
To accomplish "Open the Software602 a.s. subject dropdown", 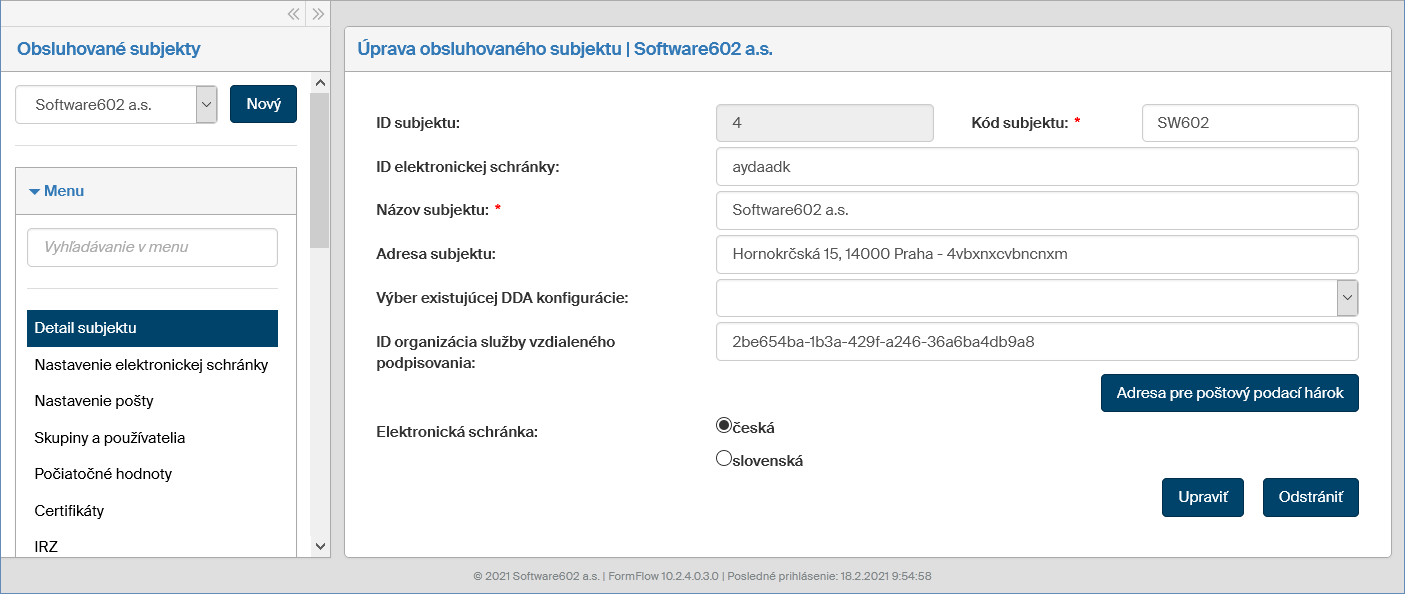I will [x=206, y=104].
